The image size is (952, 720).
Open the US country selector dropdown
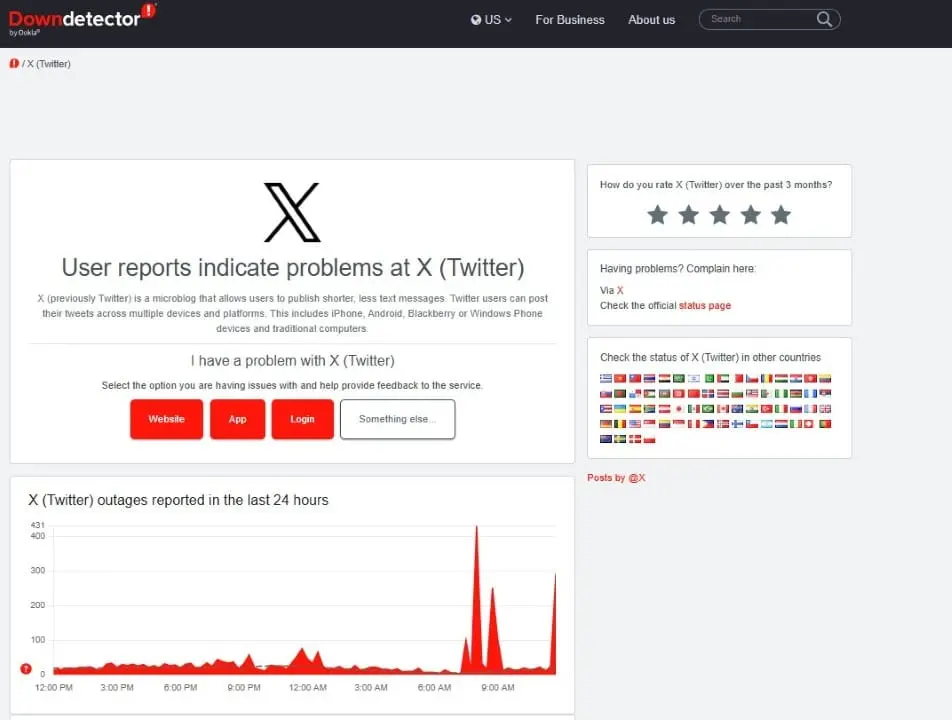491,19
